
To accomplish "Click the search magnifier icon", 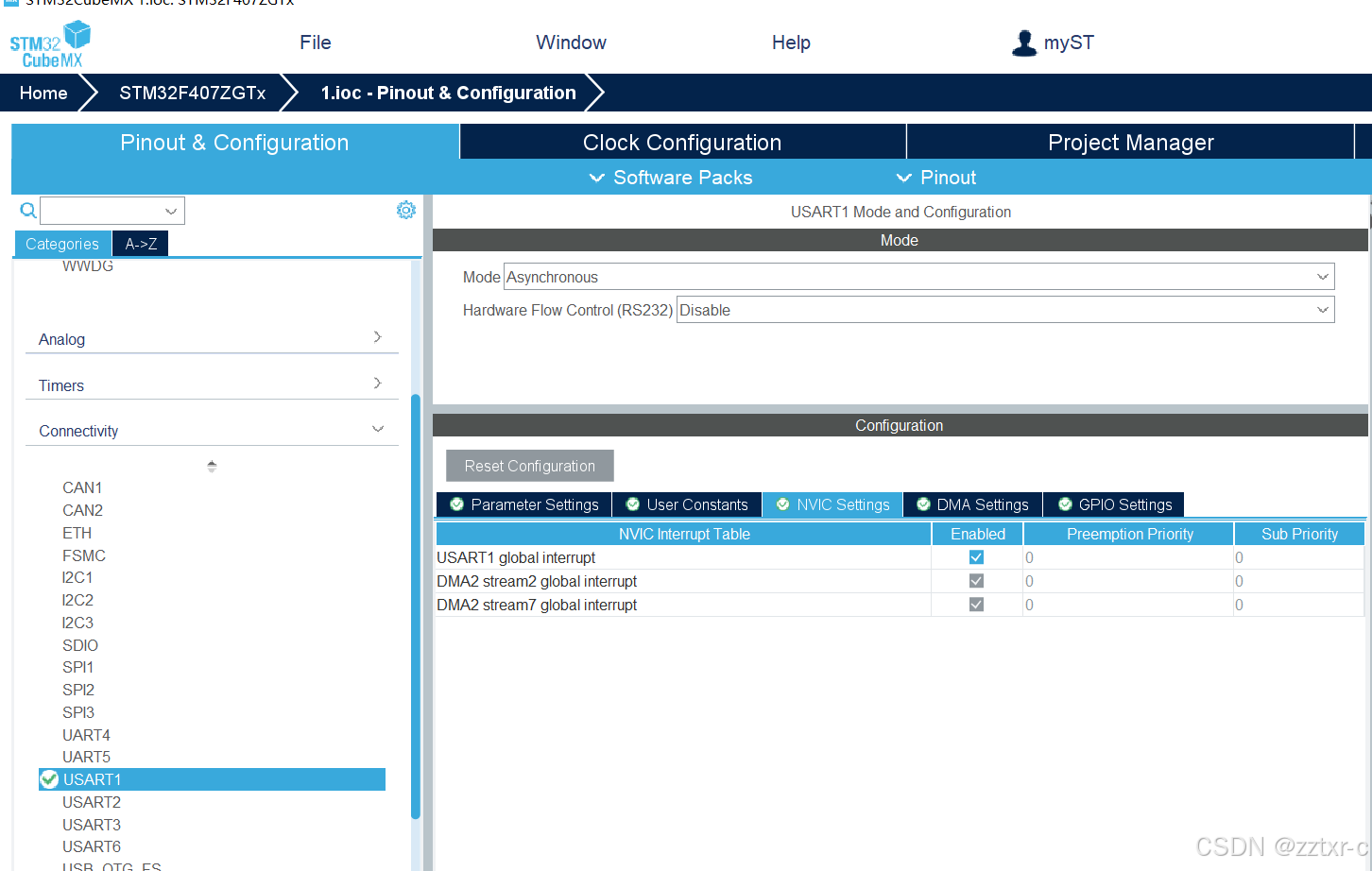I will 28,211.
